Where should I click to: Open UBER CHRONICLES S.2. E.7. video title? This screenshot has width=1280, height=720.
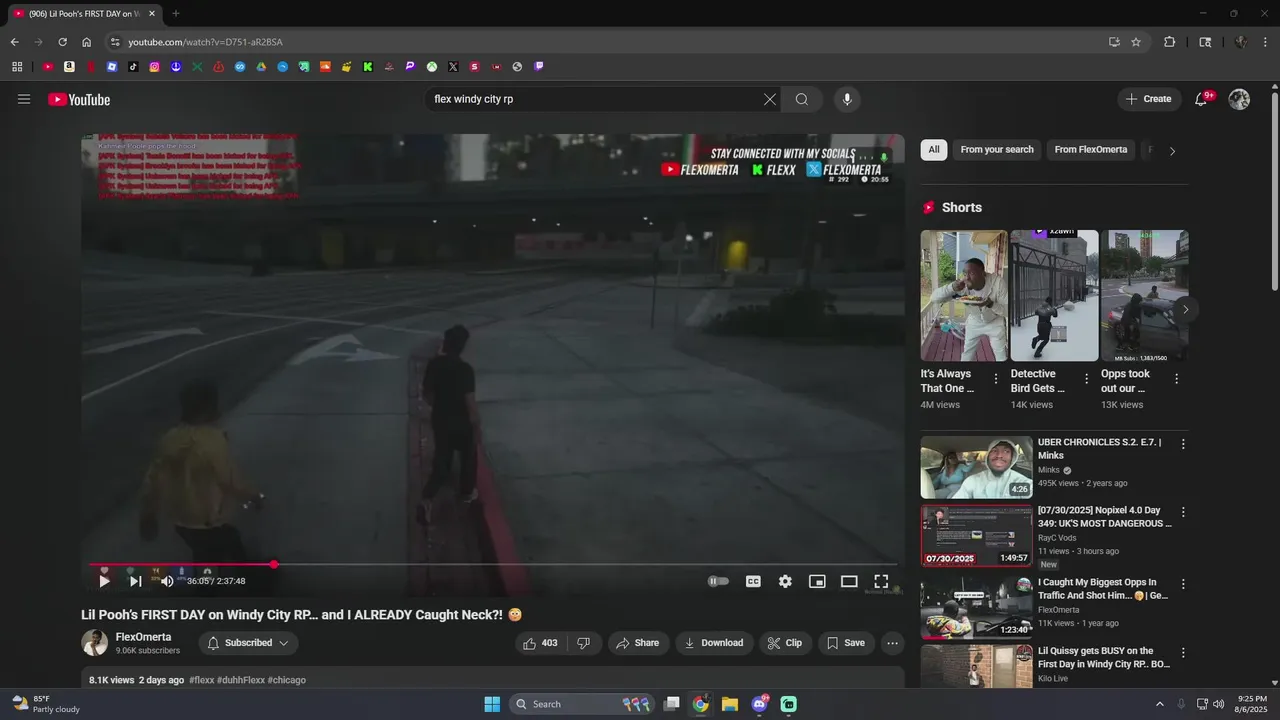(1100, 448)
